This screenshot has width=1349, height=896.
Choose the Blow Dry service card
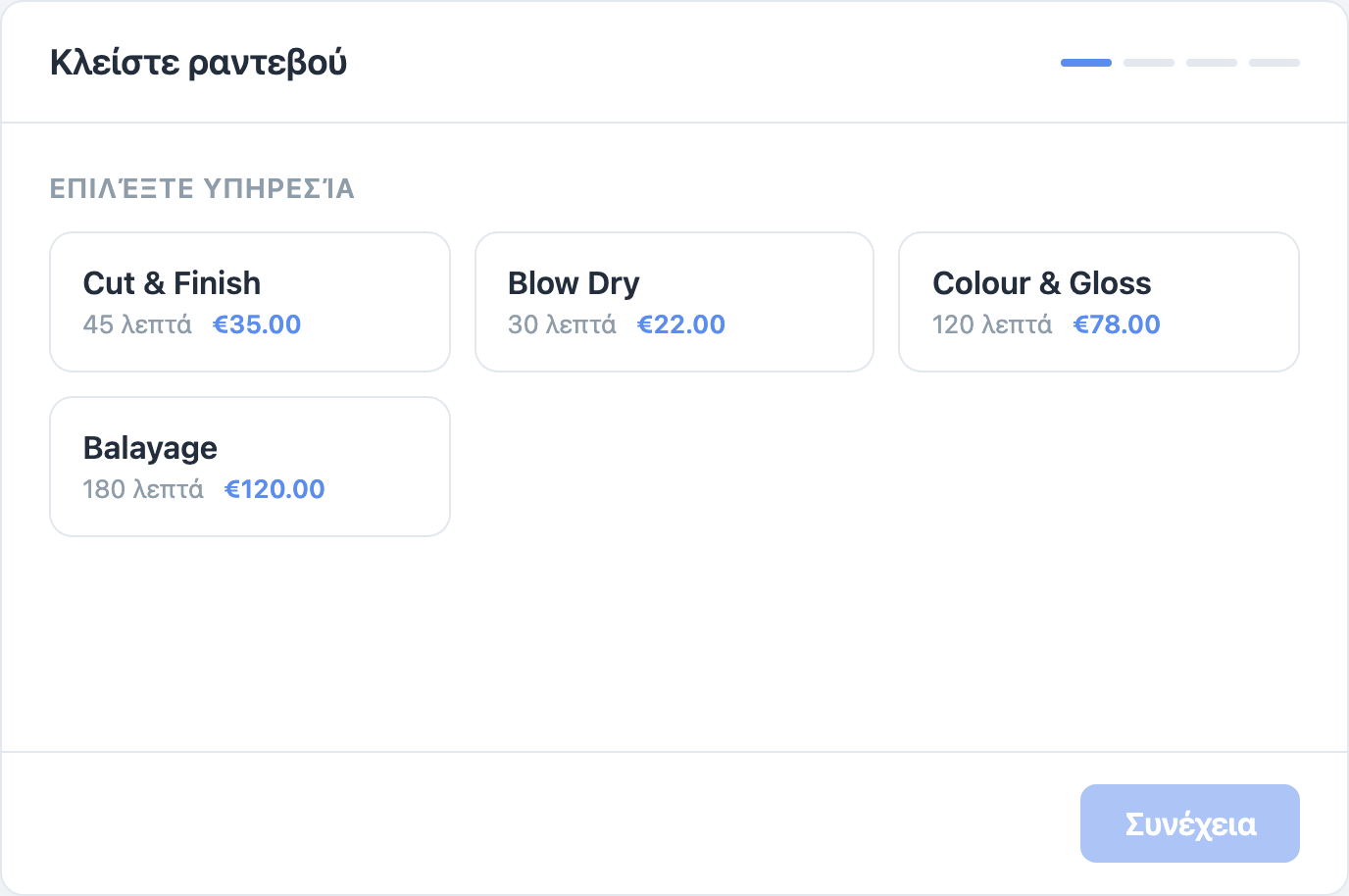tap(674, 302)
